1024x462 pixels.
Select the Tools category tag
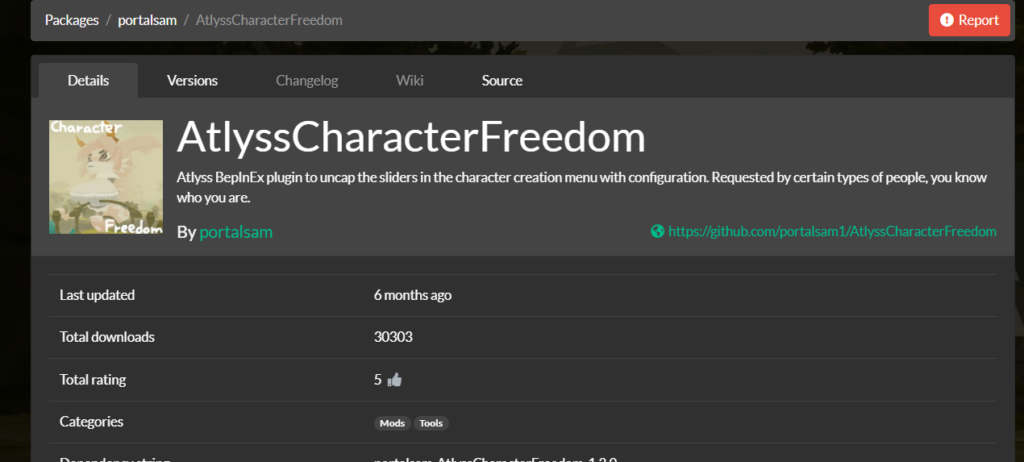coord(431,423)
